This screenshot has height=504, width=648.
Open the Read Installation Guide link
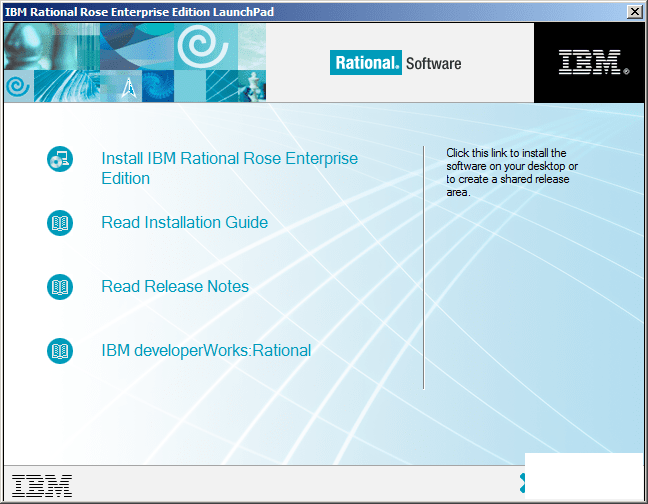coord(185,222)
